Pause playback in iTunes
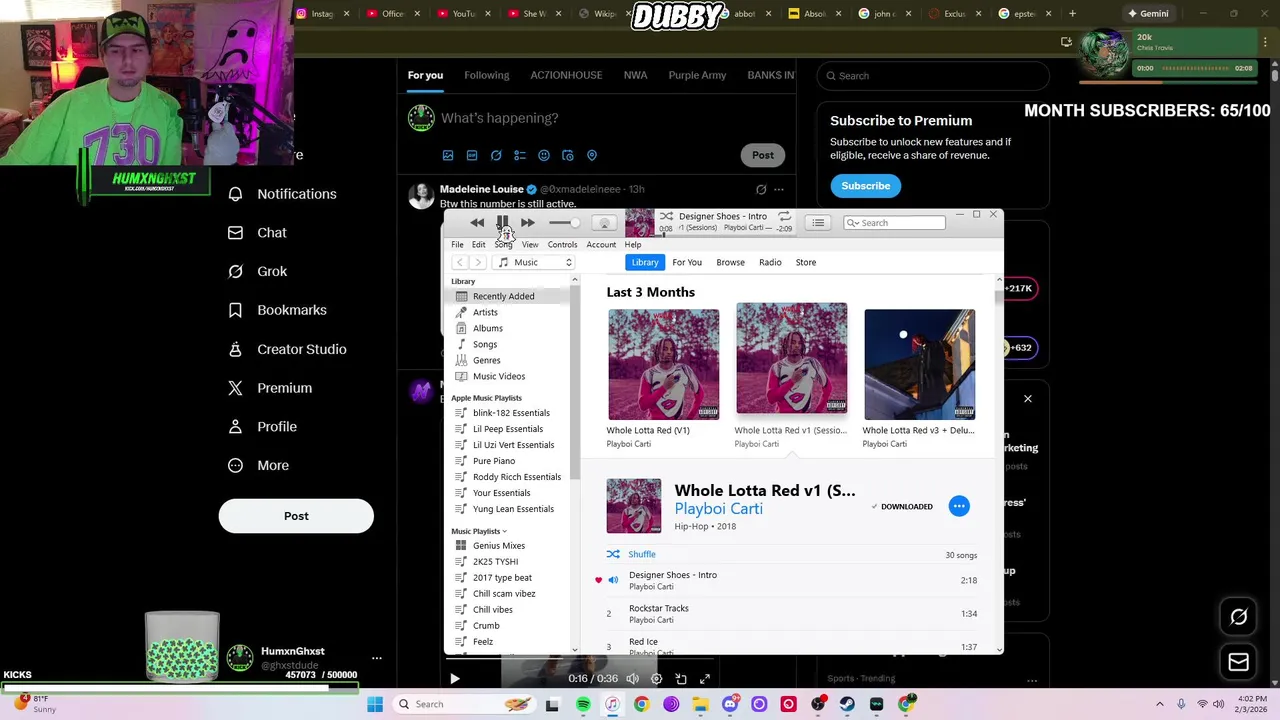The image size is (1280, 720). [x=502, y=222]
